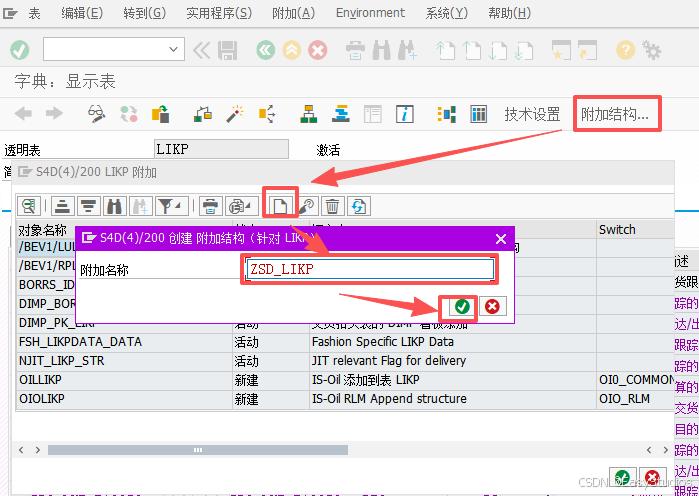Click the 技术设置 button
Image resolution: width=699 pixels, height=496 pixels.
pos(532,115)
